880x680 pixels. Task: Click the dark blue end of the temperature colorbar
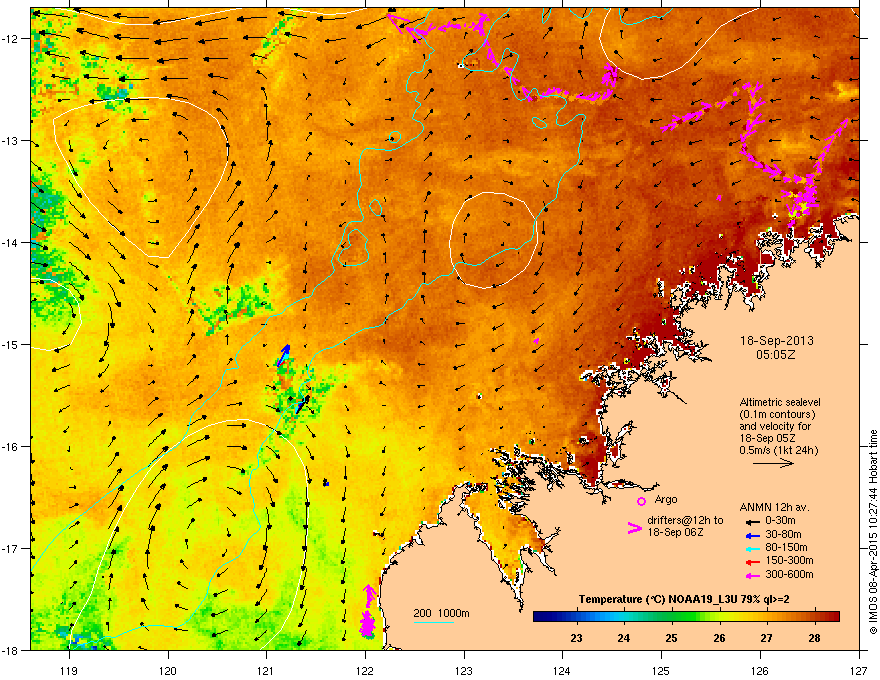(x=538, y=617)
